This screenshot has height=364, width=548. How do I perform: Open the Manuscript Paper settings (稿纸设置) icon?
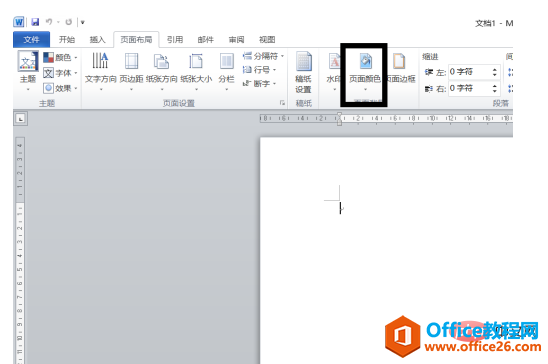click(303, 61)
